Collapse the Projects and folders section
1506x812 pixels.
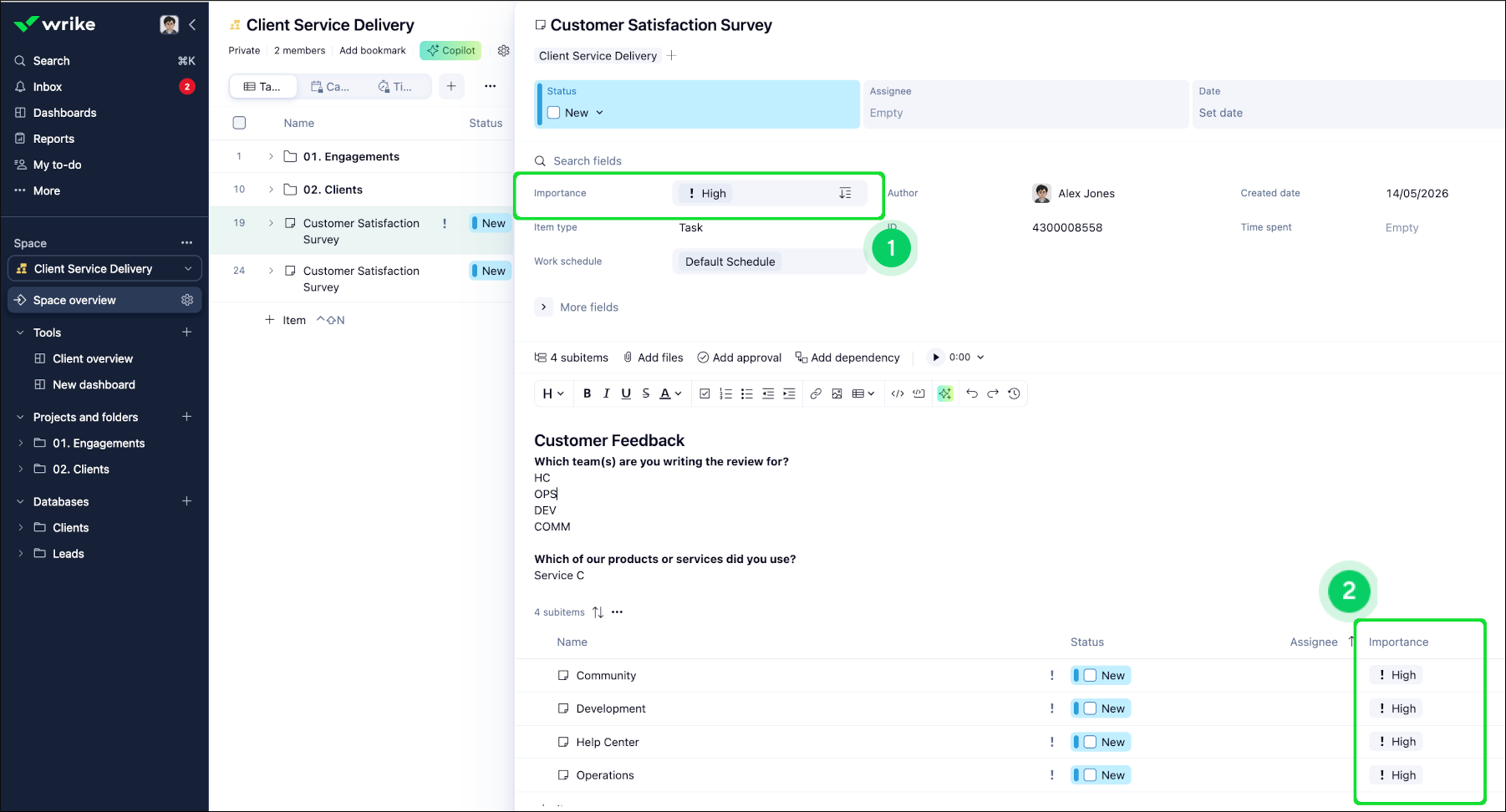click(x=20, y=417)
